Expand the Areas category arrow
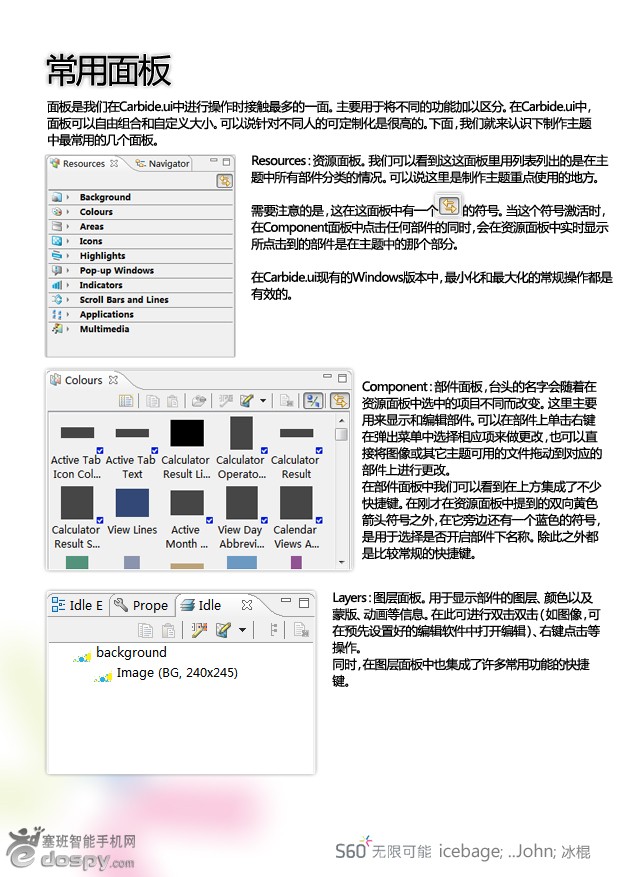Viewport: 620px width, 877px height. tap(68, 227)
